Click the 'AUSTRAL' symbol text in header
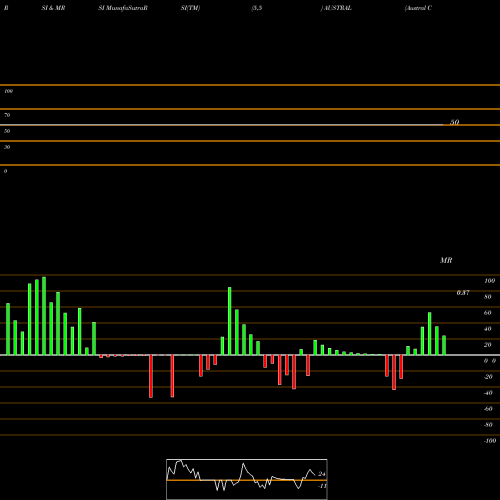 click(x=337, y=8)
